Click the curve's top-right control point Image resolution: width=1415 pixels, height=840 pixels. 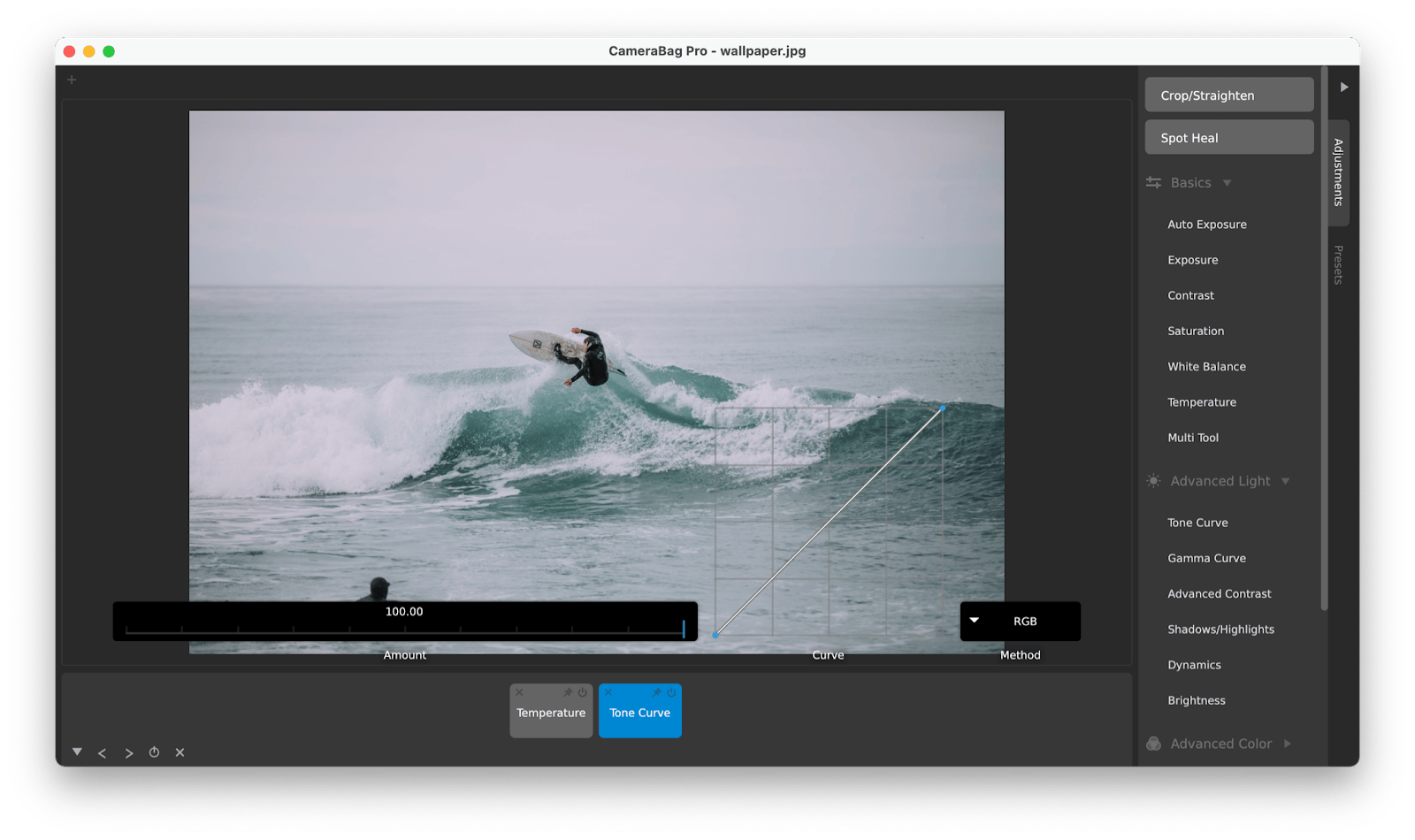pos(943,408)
